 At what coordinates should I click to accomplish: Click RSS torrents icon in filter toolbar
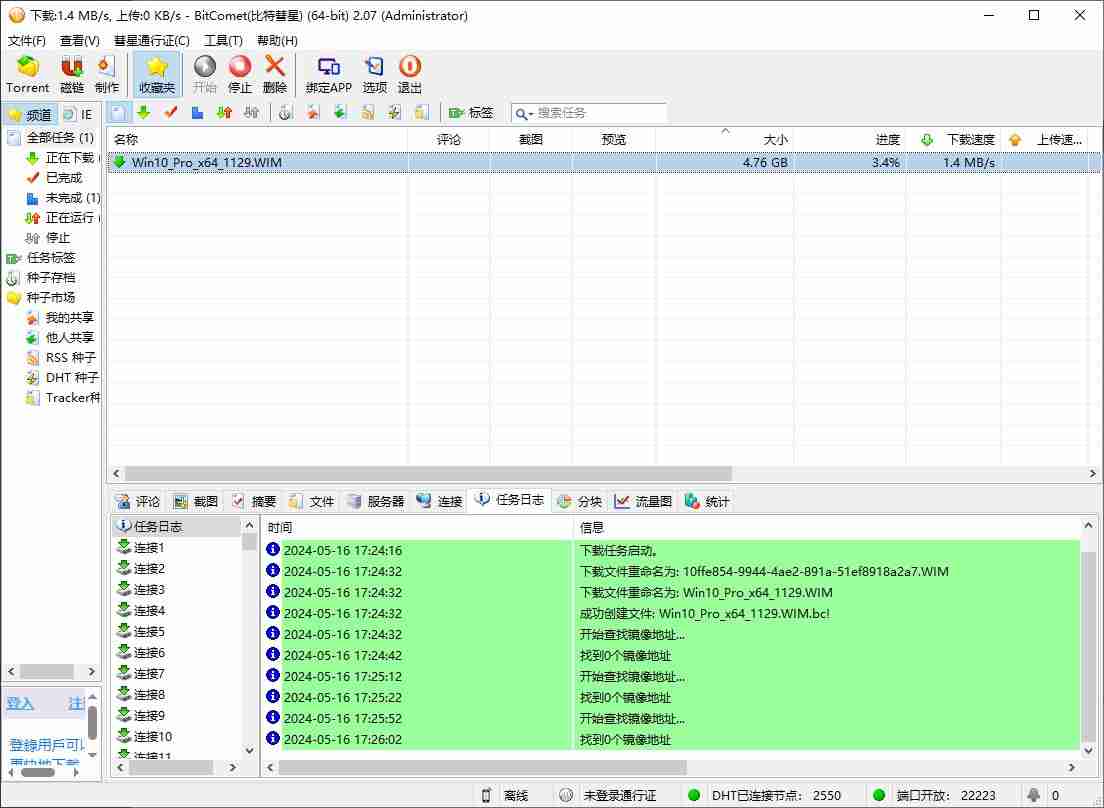pyautogui.click(x=368, y=113)
